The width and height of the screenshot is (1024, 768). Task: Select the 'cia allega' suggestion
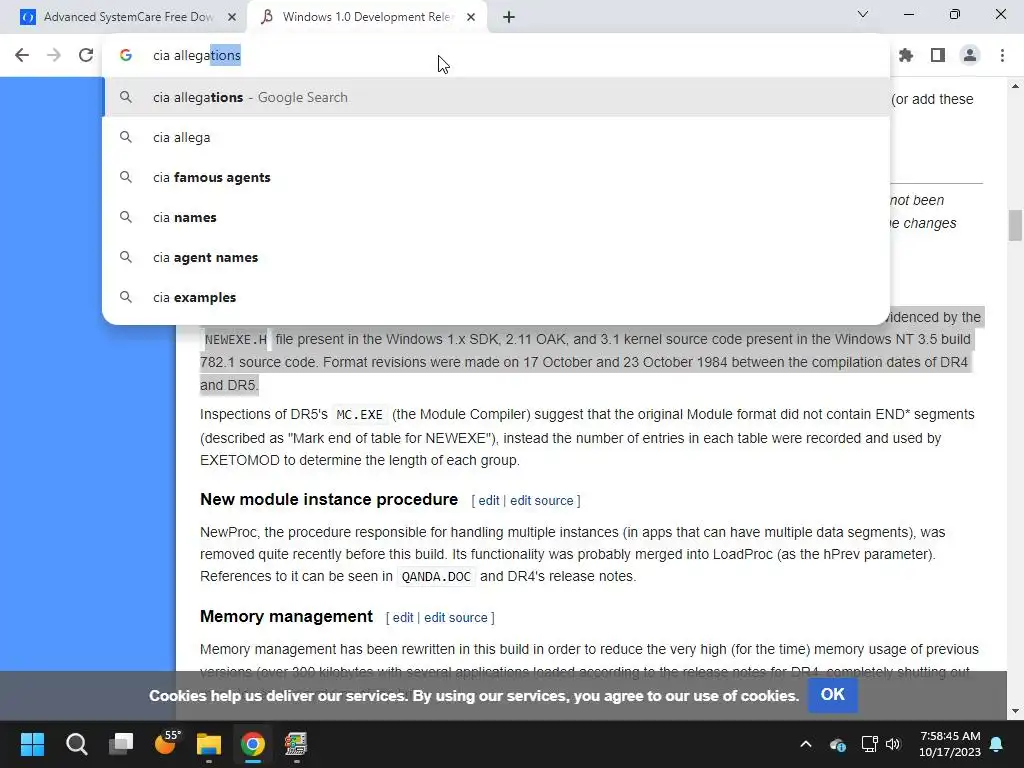click(496, 137)
